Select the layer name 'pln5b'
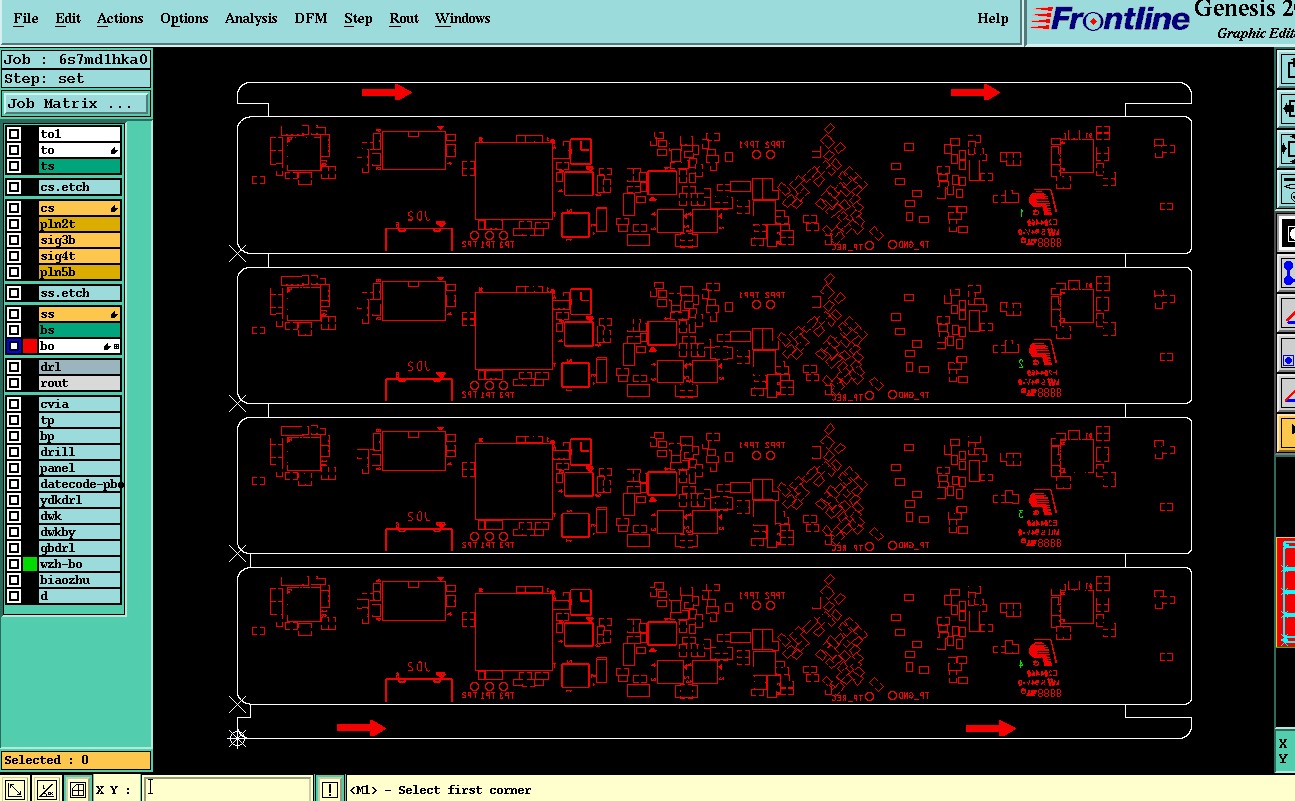Image resolution: width=1295 pixels, height=801 pixels. (x=79, y=272)
